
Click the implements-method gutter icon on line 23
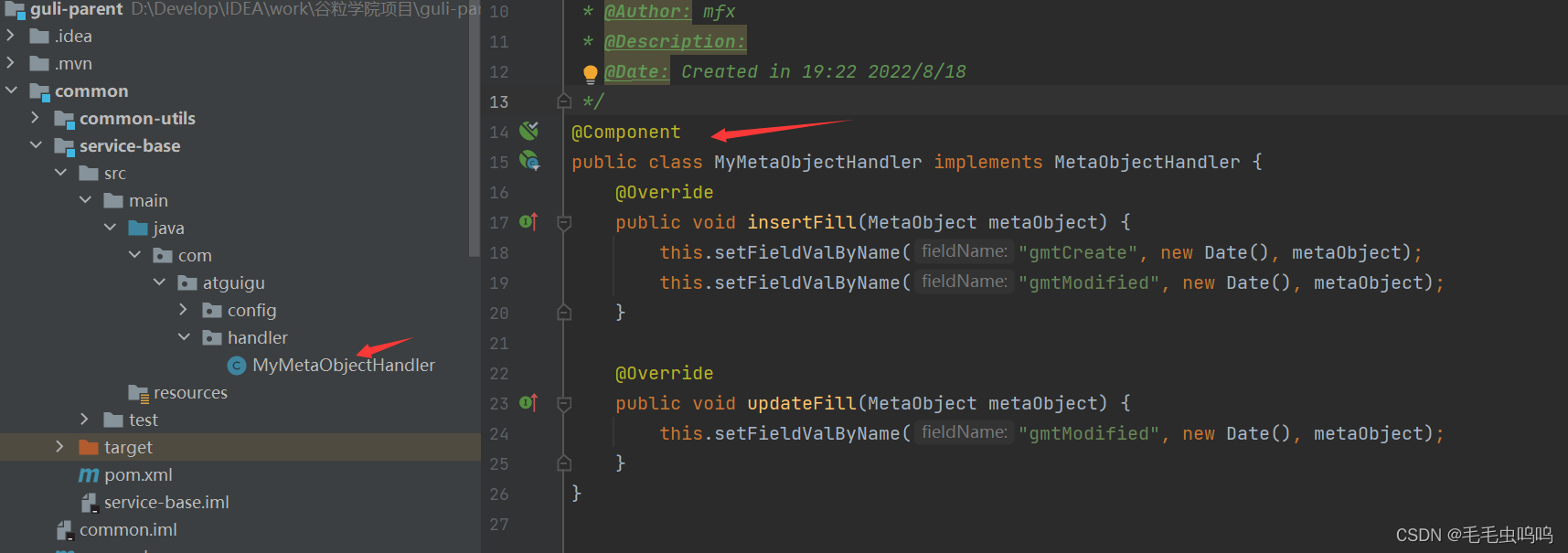pos(528,402)
